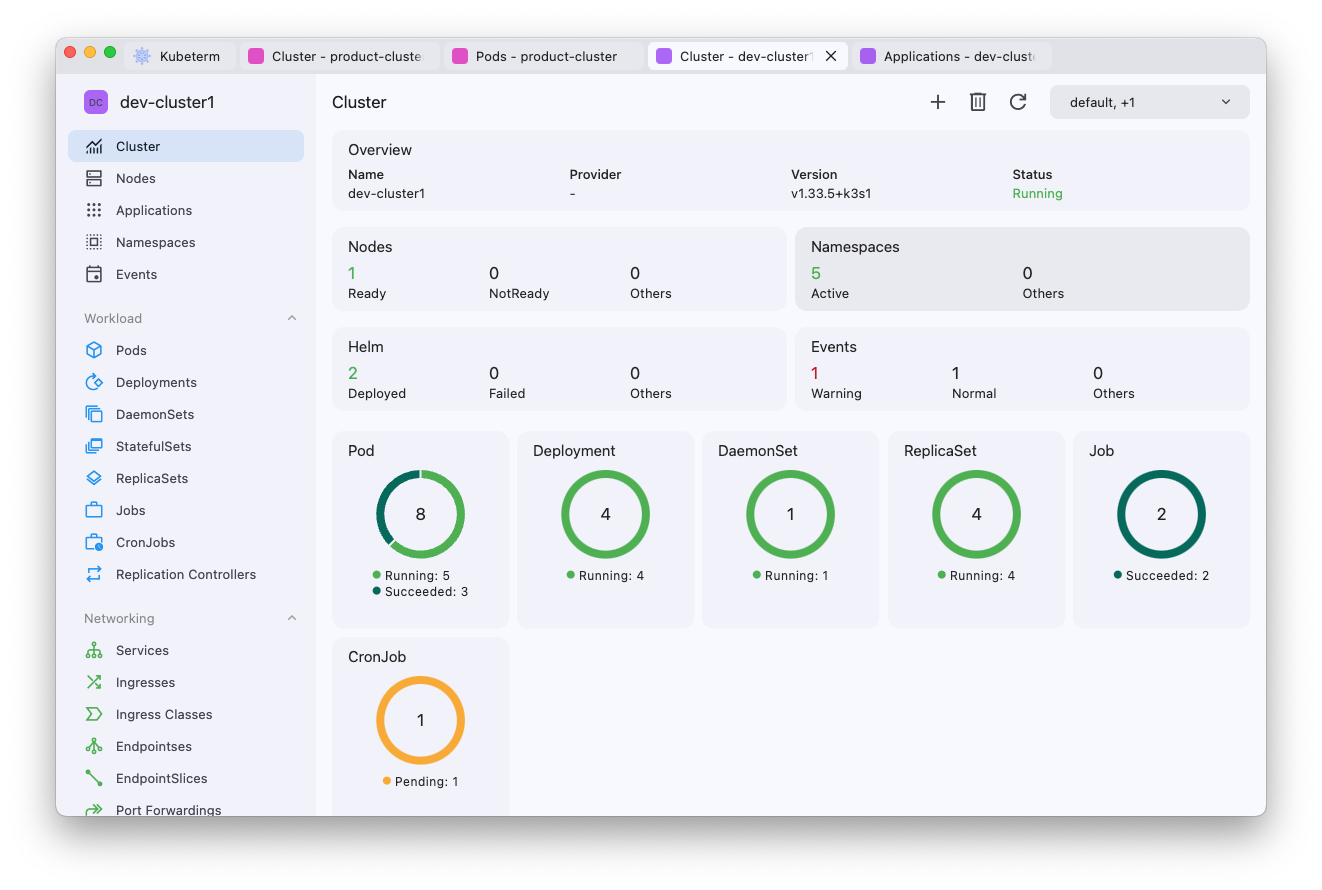The height and width of the screenshot is (890, 1322).
Task: Open Port Forwardings icon in sidebar
Action: [x=94, y=809]
